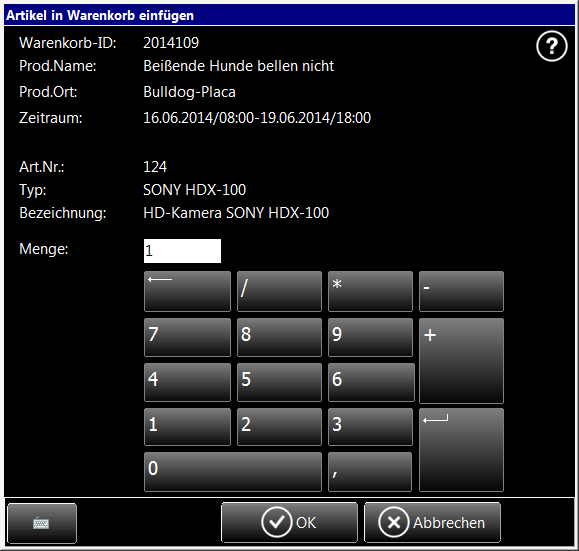Click the backspace arrow key on keypad
Viewport: 579px width, 551px height.
(x=187, y=291)
